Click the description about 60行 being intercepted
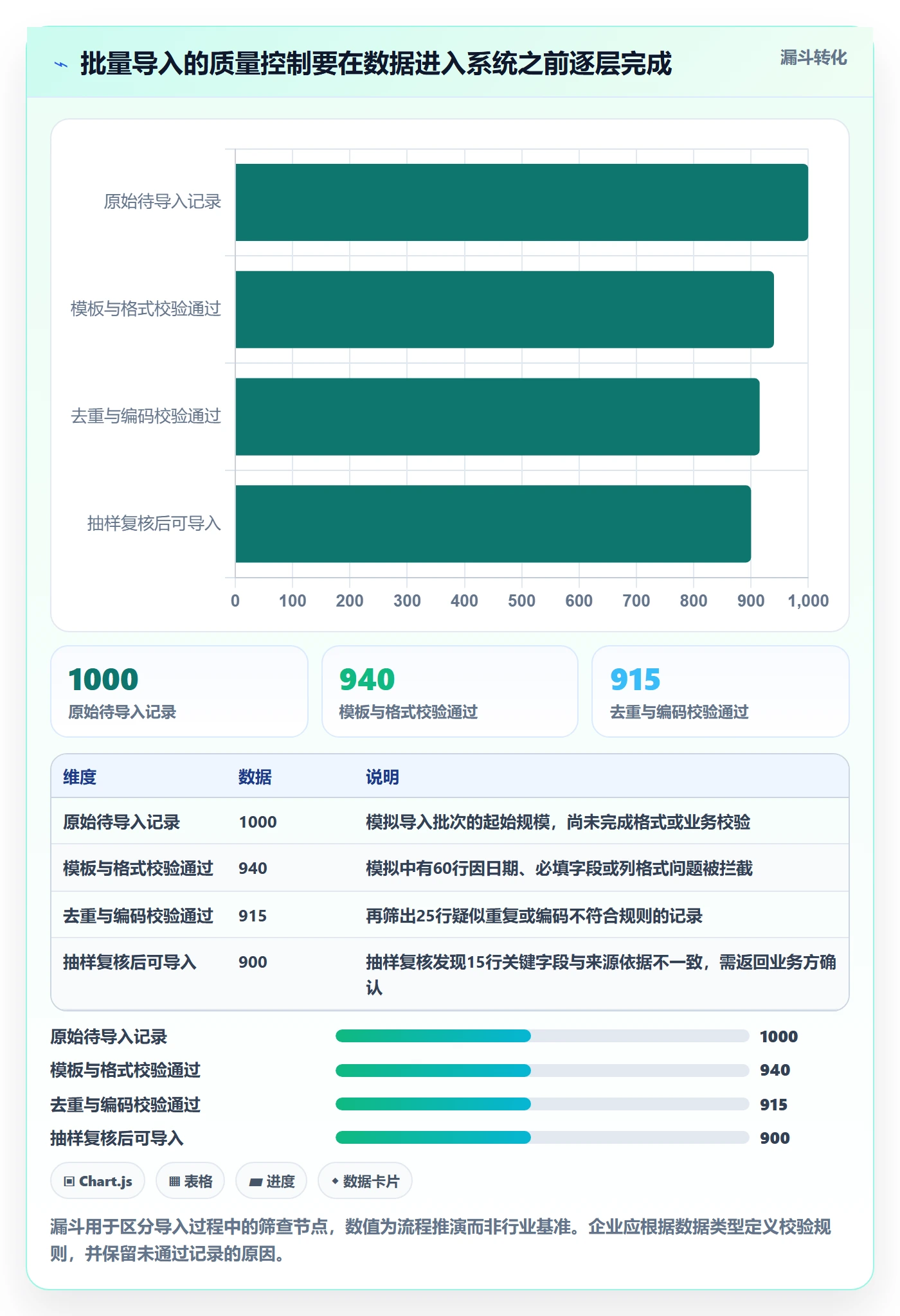This screenshot has height=1316, width=900. pos(559,868)
